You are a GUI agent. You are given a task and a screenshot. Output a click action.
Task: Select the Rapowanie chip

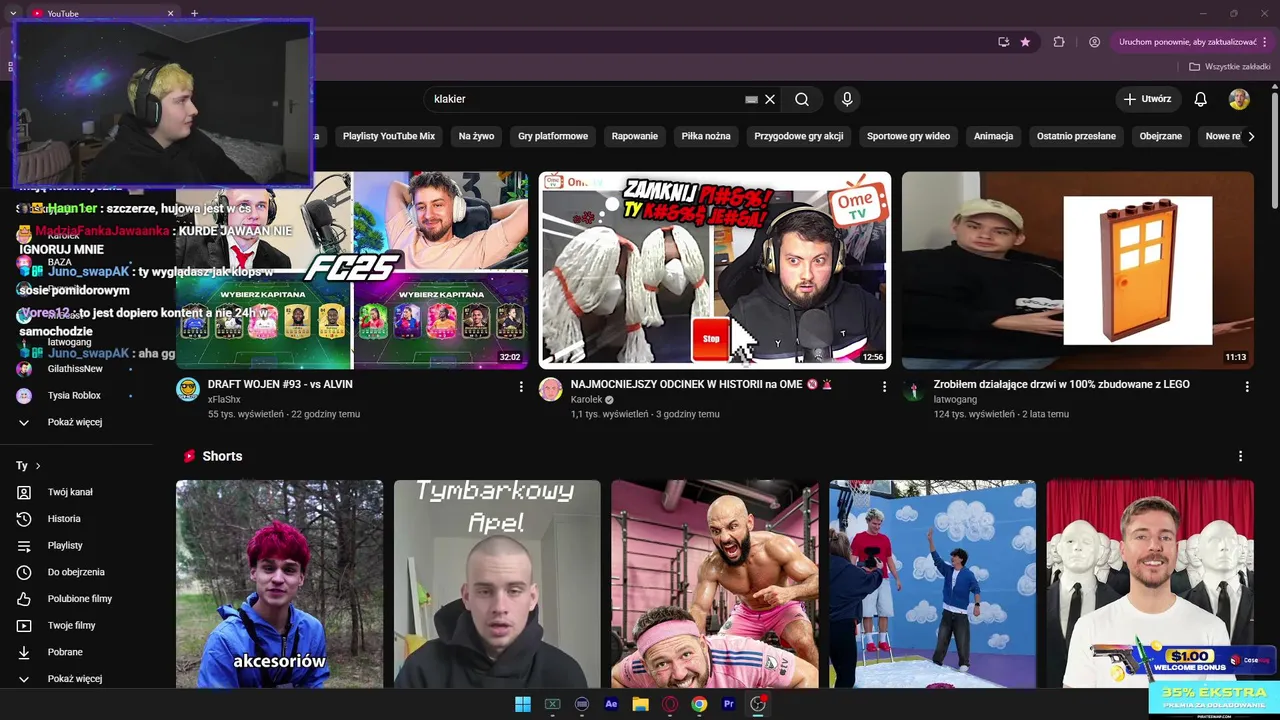(635, 136)
